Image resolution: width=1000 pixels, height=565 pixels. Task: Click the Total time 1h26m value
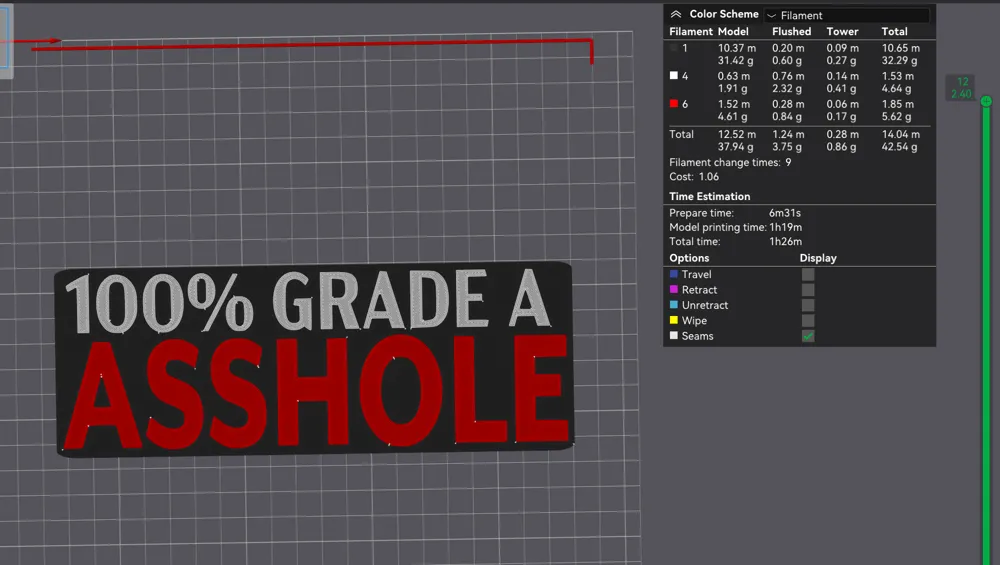coord(785,242)
